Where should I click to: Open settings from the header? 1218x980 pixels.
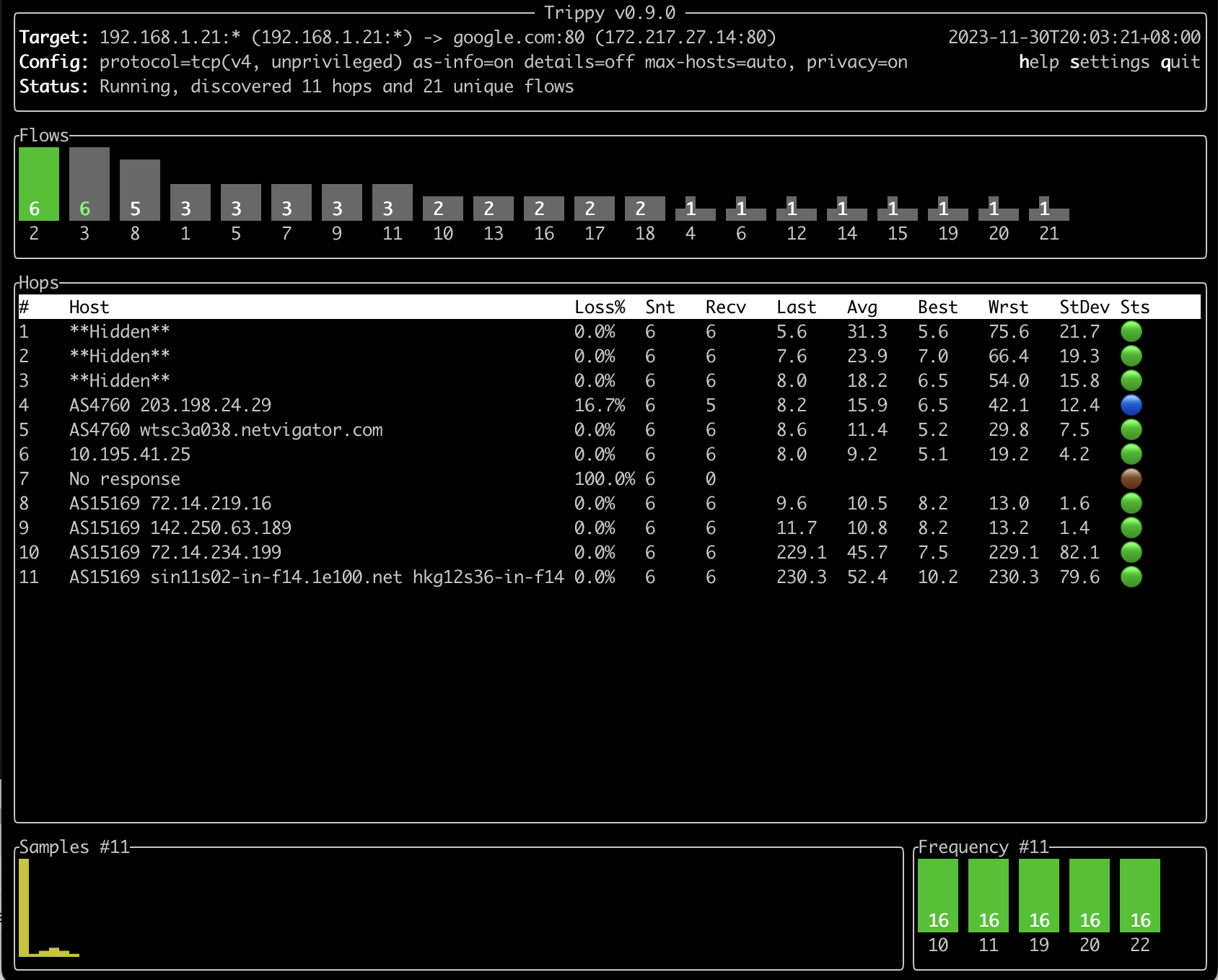click(1110, 62)
